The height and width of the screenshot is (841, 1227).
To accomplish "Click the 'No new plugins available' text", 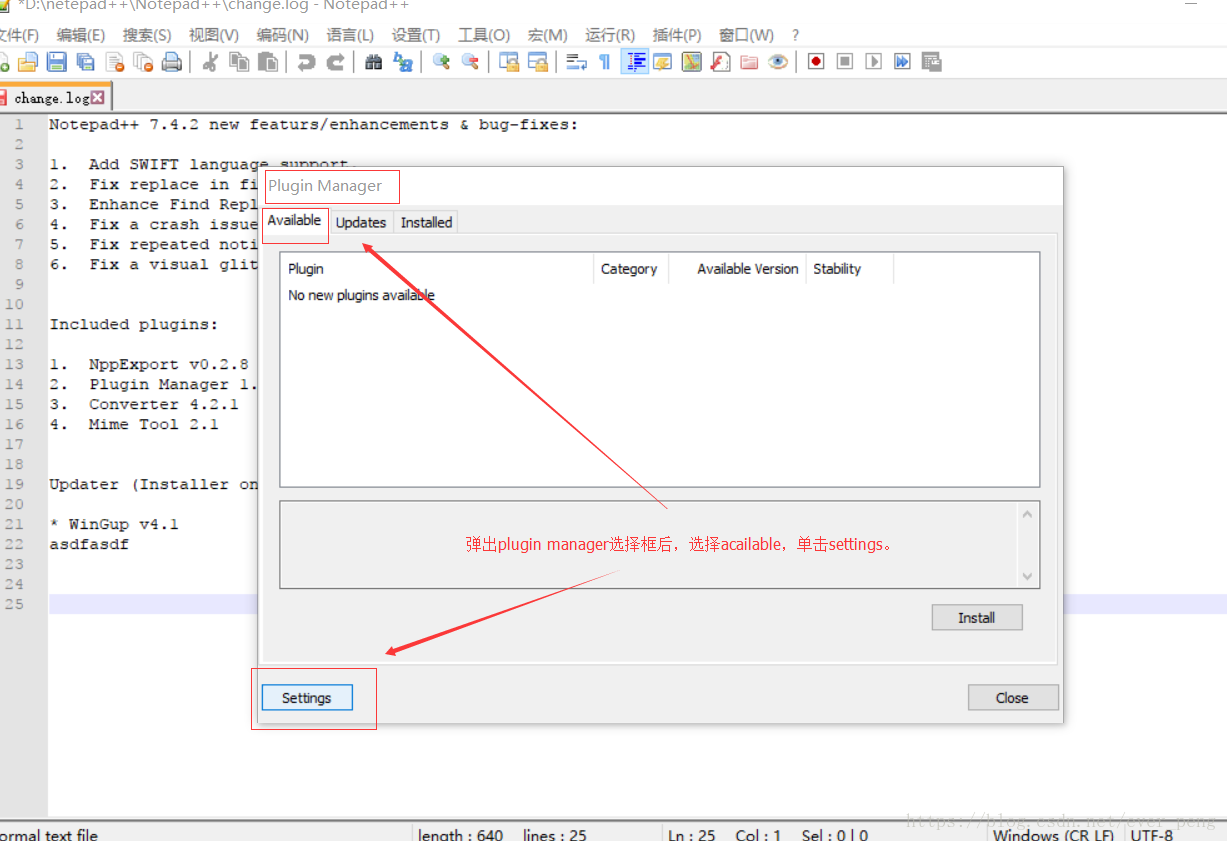I will [361, 296].
